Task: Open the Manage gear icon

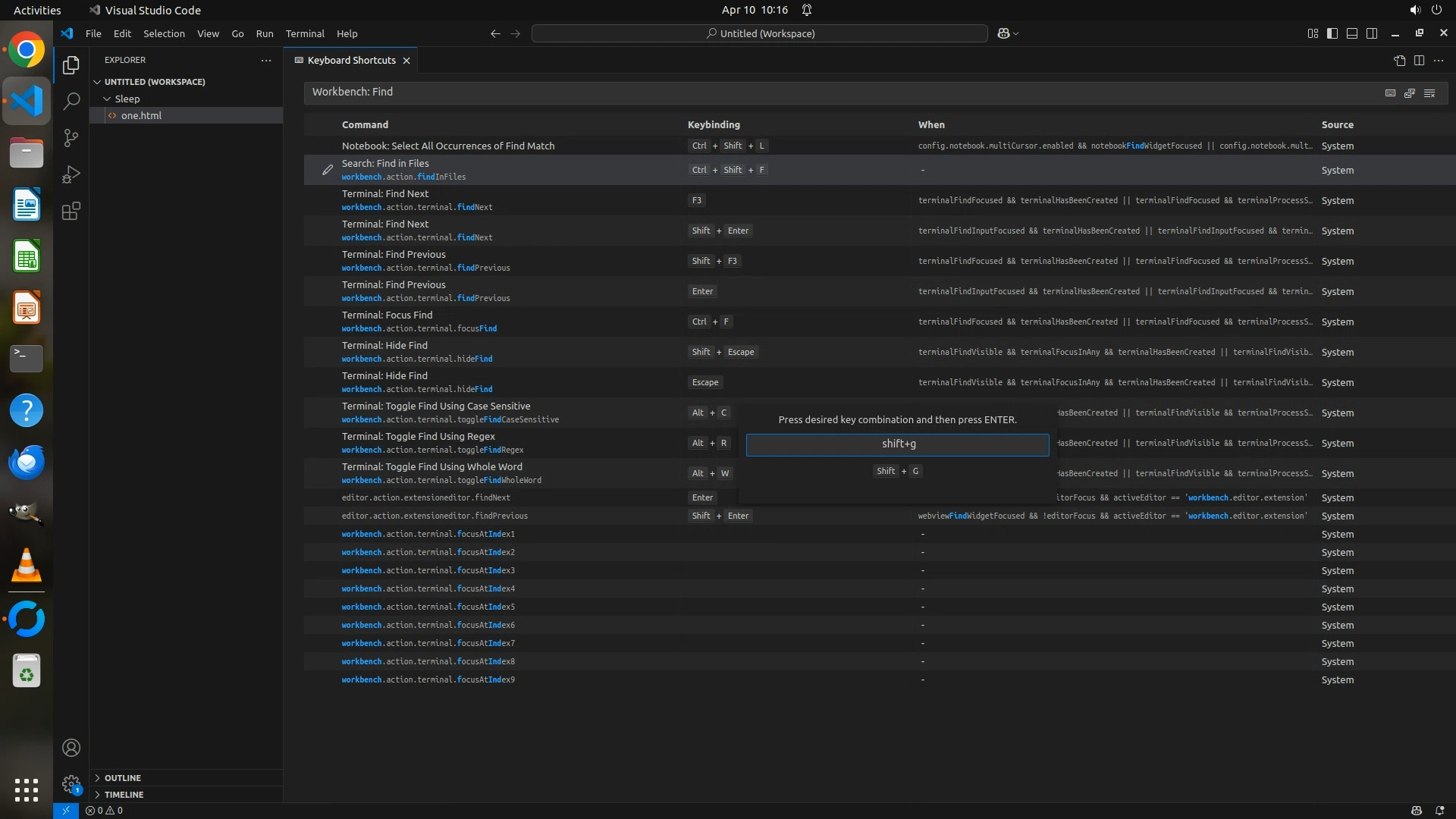Action: click(71, 784)
